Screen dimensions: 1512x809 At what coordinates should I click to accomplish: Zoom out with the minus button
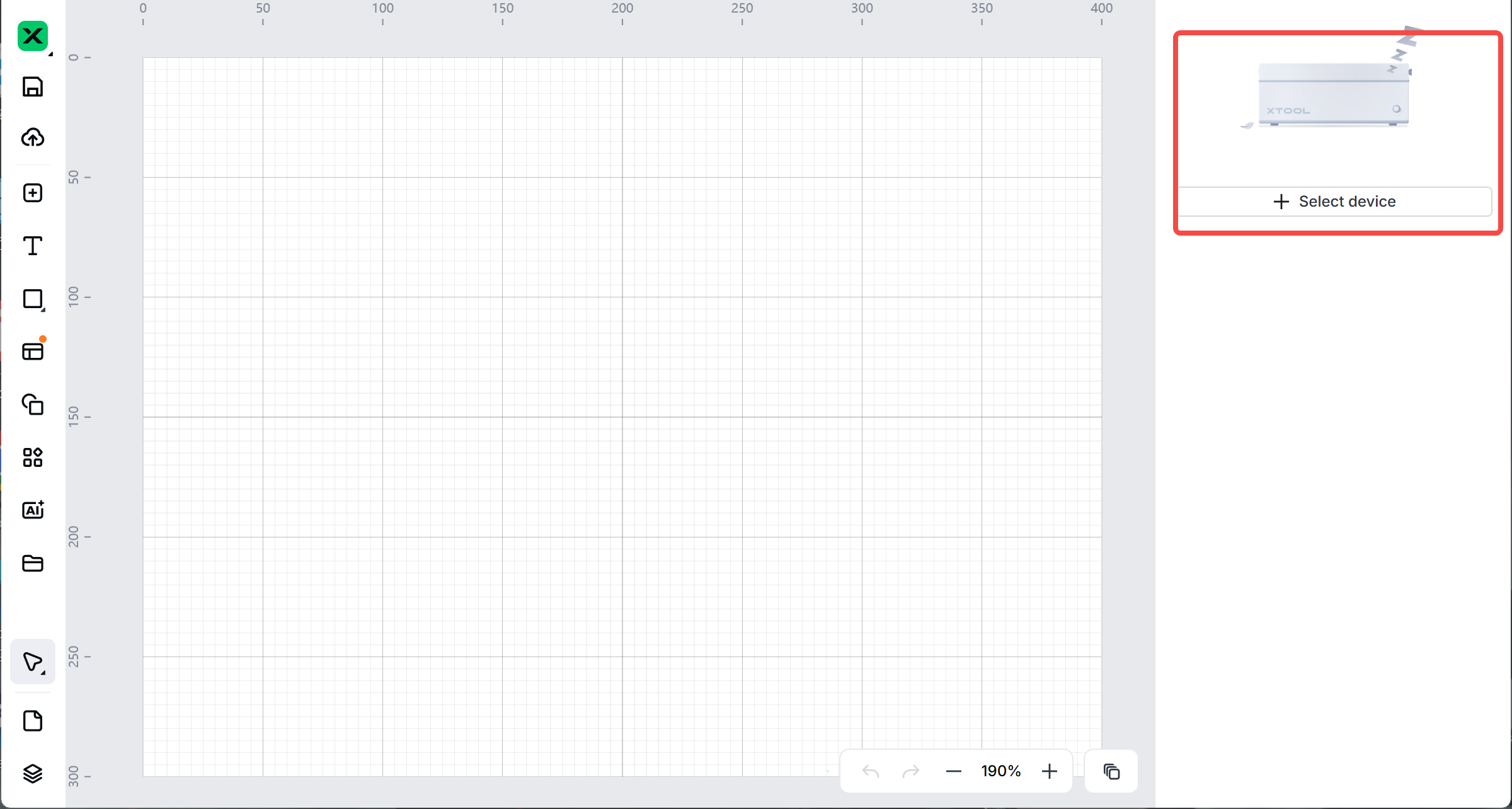pos(954,771)
